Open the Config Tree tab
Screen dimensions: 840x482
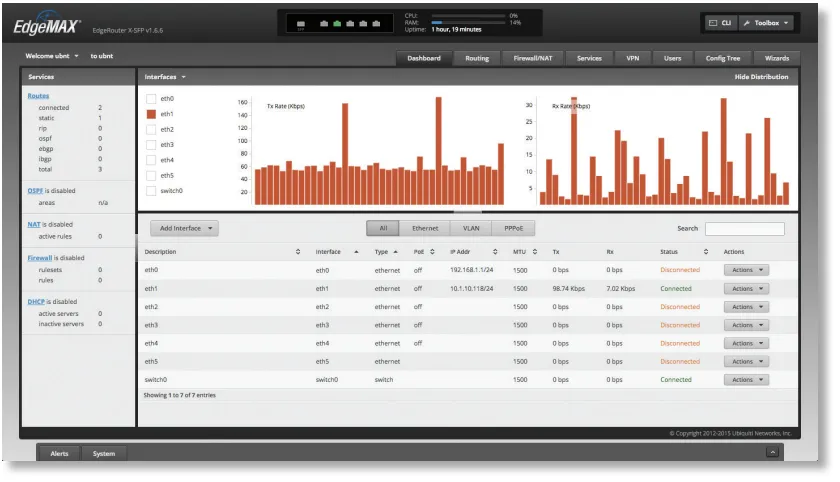722,58
